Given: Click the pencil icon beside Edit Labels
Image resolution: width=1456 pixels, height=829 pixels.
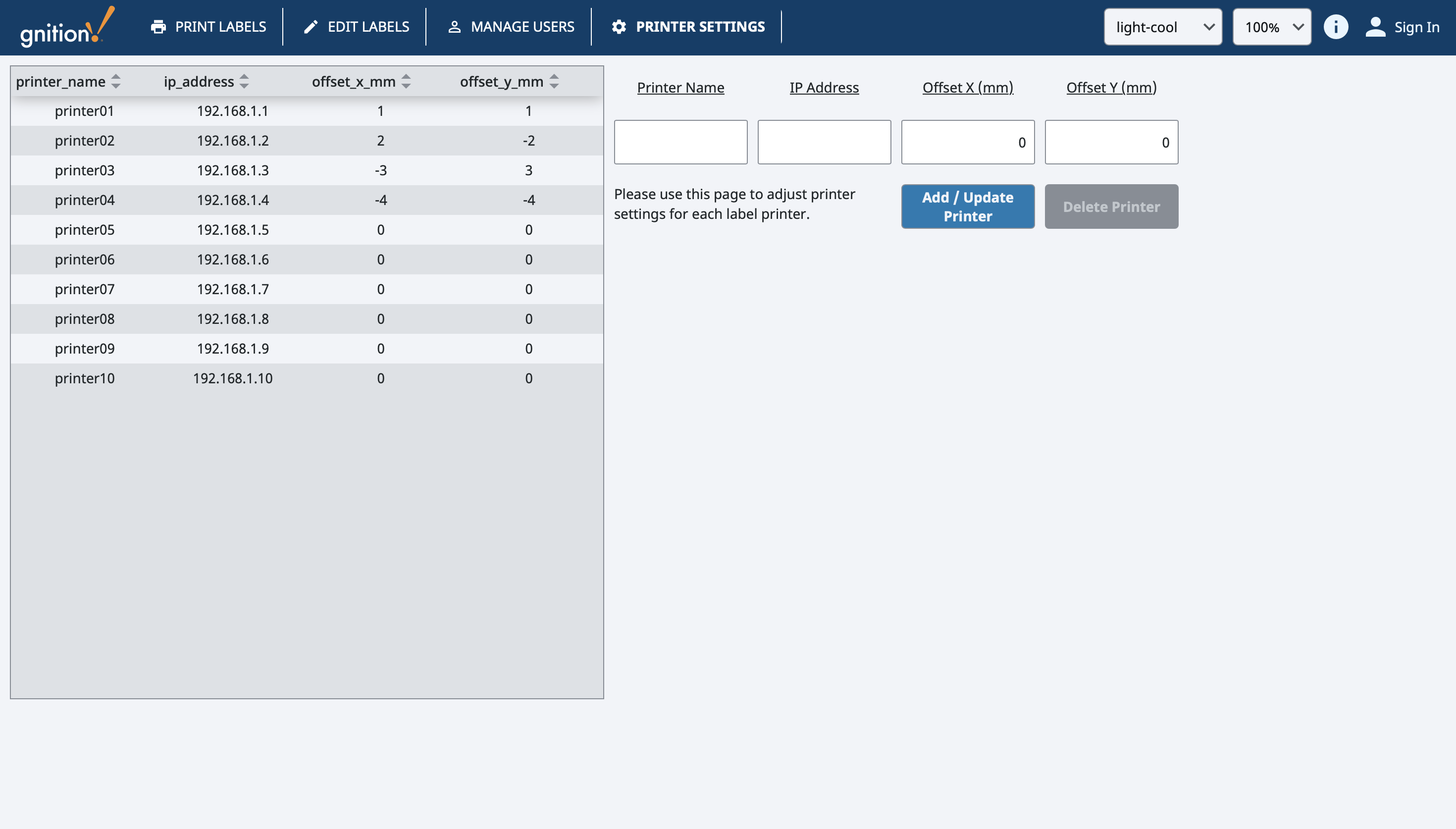Looking at the screenshot, I should pyautogui.click(x=311, y=27).
